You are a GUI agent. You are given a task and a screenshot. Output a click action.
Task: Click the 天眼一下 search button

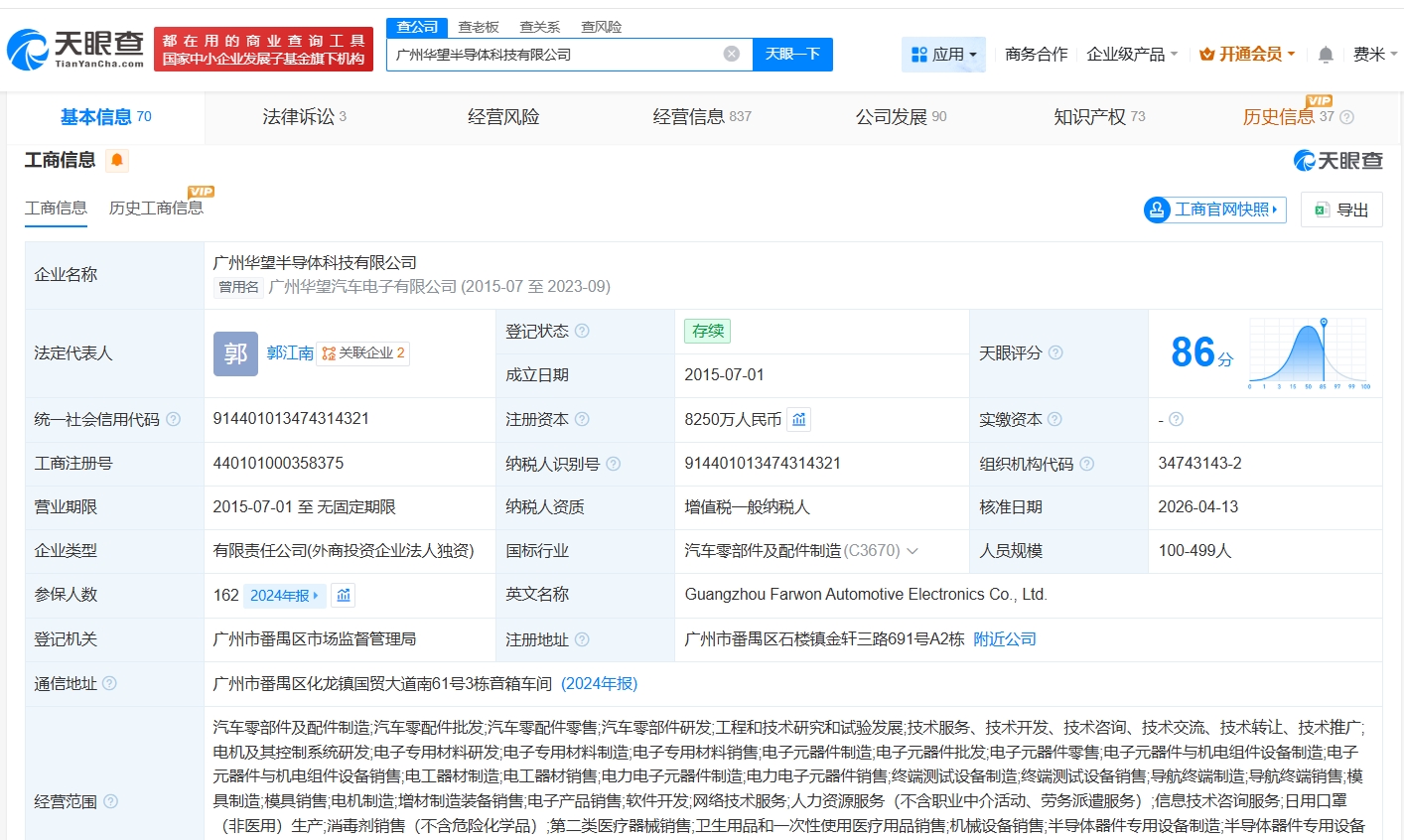coord(792,55)
